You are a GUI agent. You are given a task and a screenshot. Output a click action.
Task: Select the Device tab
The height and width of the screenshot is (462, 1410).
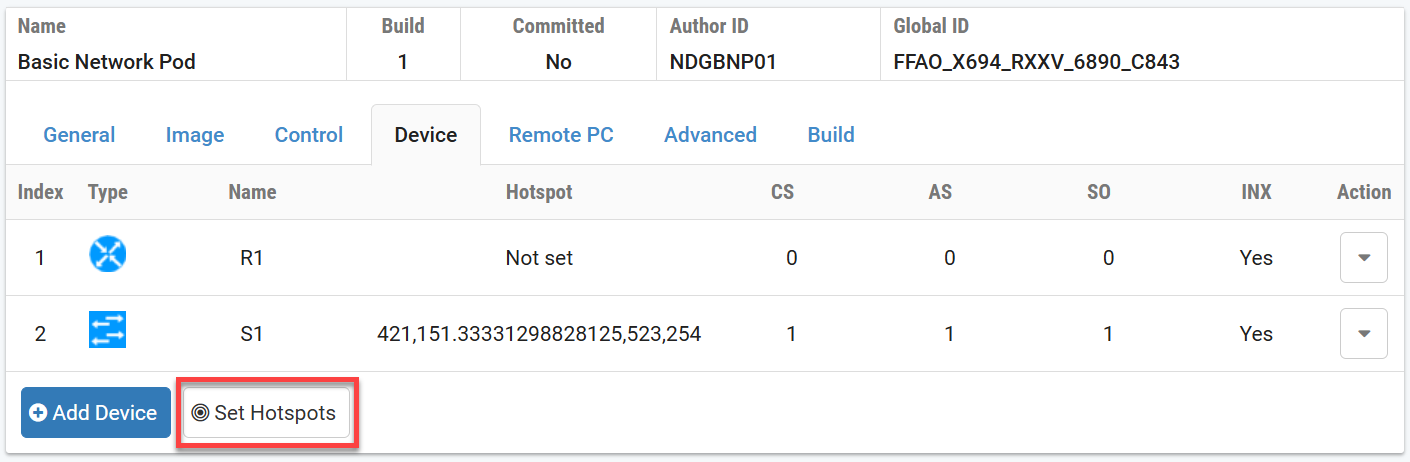coord(426,135)
